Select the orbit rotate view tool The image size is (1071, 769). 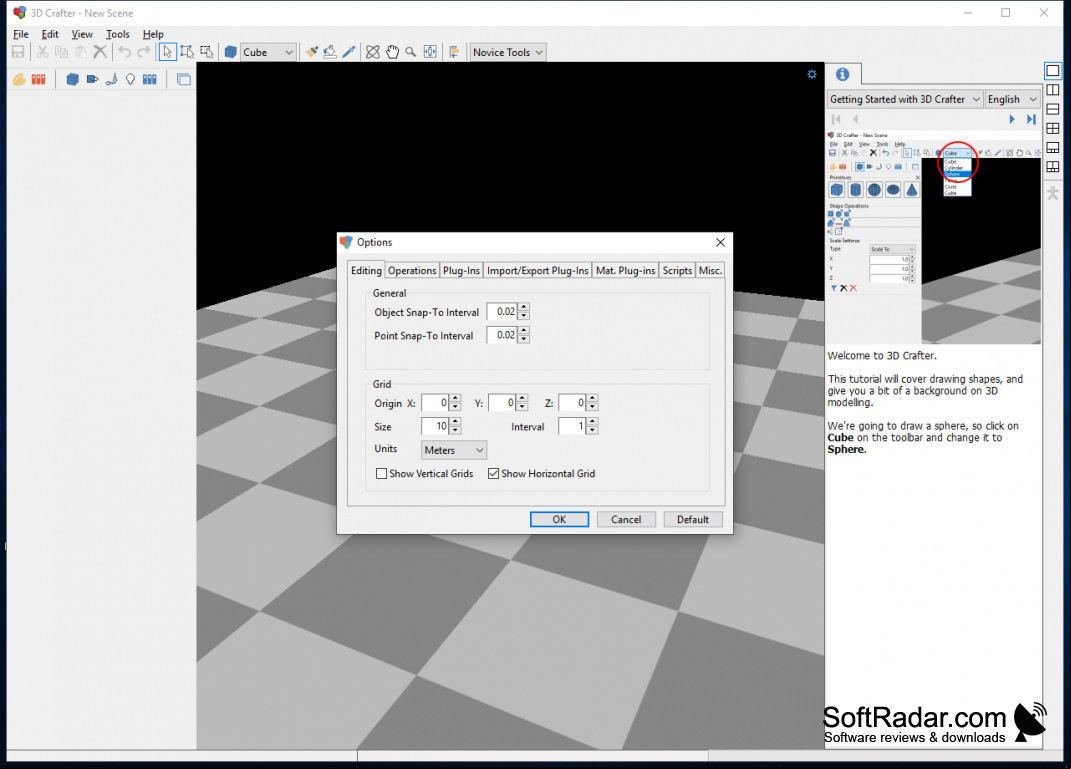tap(372, 52)
